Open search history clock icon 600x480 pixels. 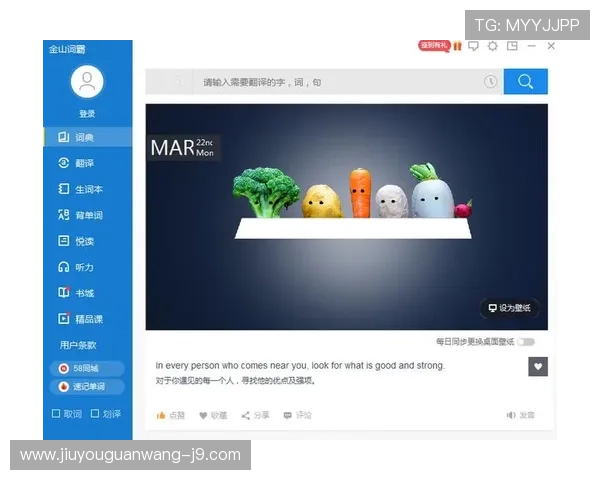point(491,82)
